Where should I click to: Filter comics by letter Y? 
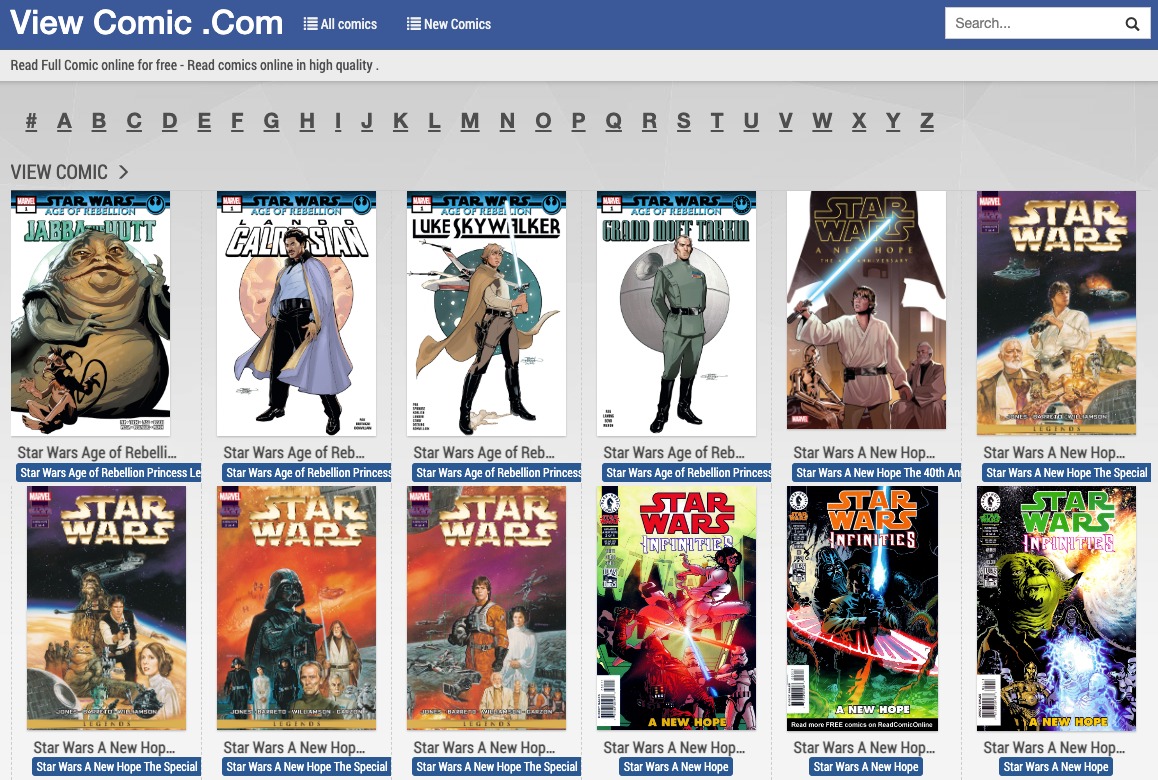tap(893, 121)
